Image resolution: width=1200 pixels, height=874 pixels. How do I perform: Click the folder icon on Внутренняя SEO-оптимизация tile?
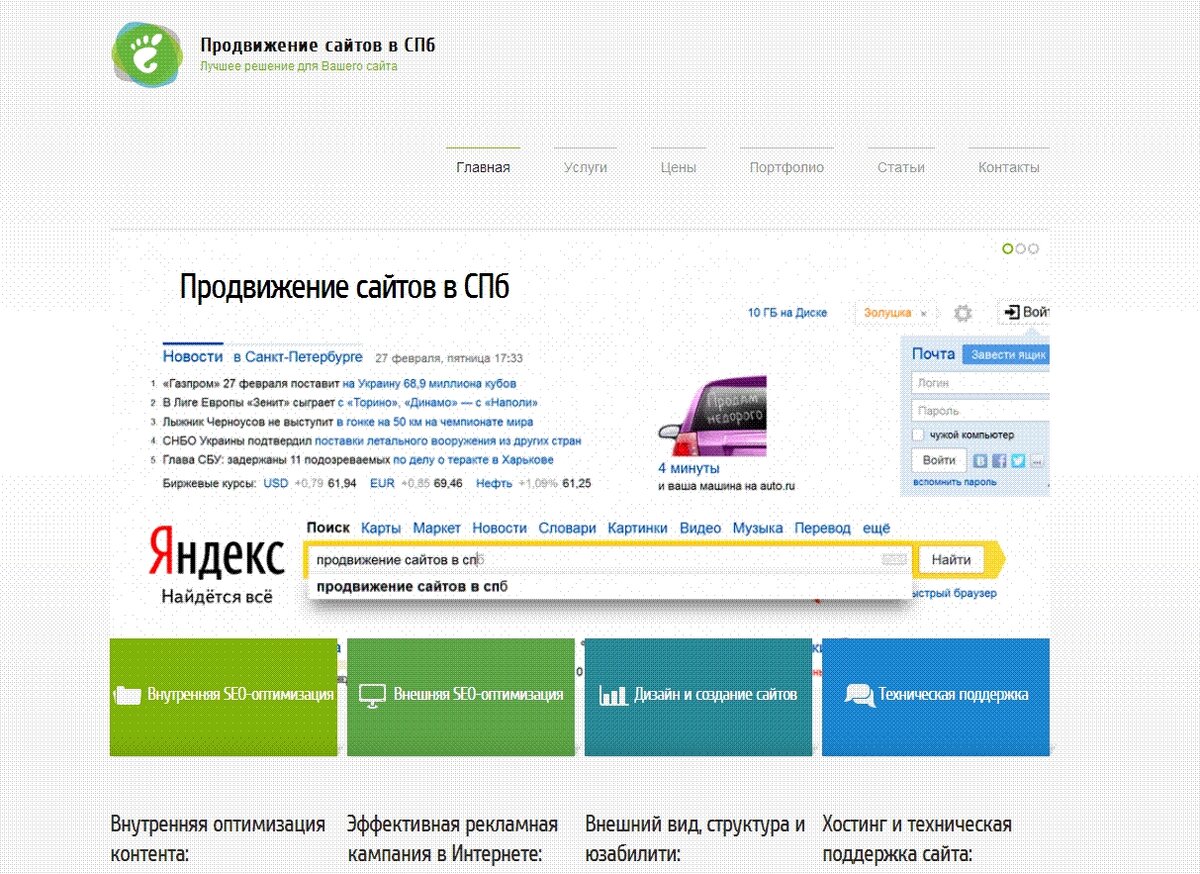(x=128, y=695)
